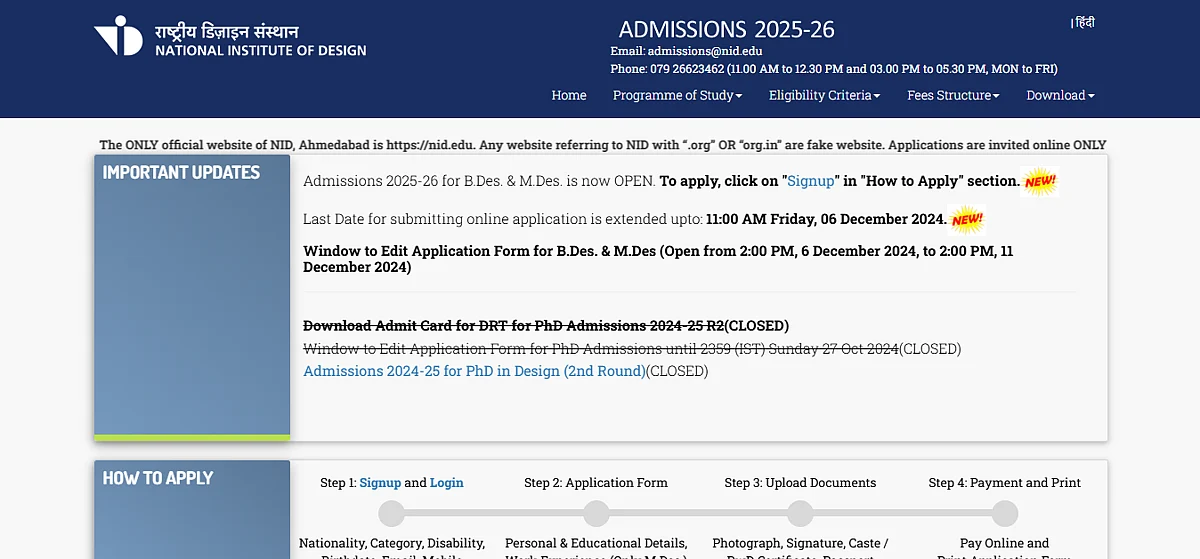The width and height of the screenshot is (1200, 559).
Task: Switch language to Hindi link
Action: 1085,22
